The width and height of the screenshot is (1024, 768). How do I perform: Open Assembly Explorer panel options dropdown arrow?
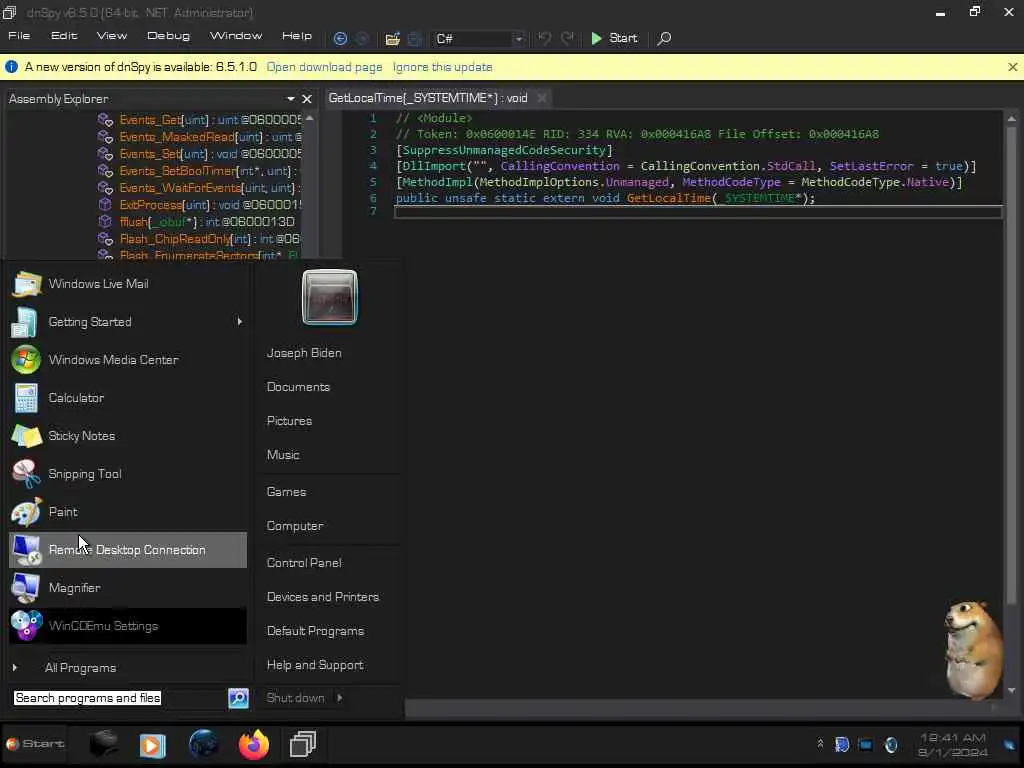pyautogui.click(x=291, y=99)
